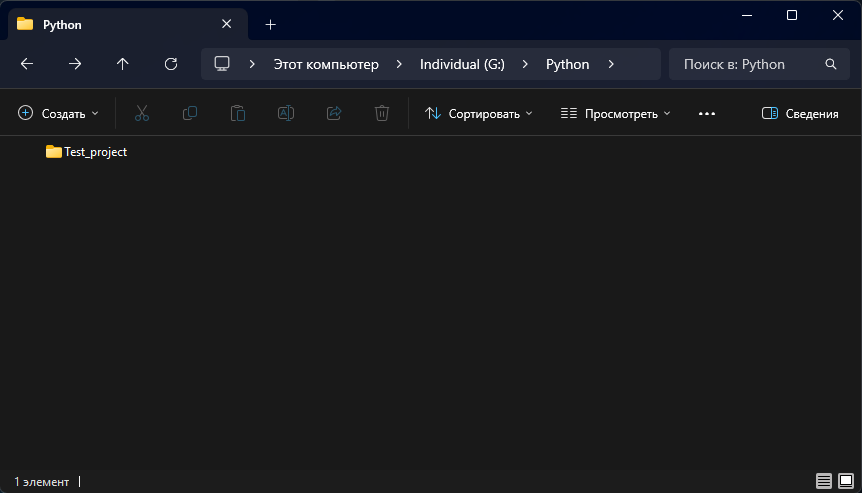Click the Paste clipboard icon
Viewport: 862px width, 493px height.
[237, 113]
